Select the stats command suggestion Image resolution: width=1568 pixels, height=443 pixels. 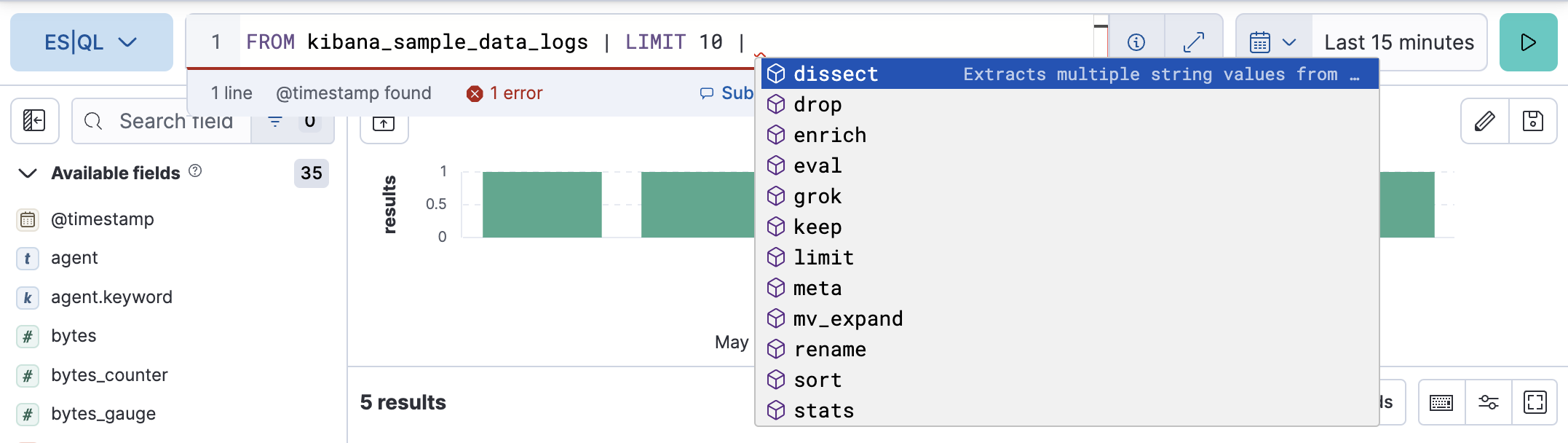(823, 411)
